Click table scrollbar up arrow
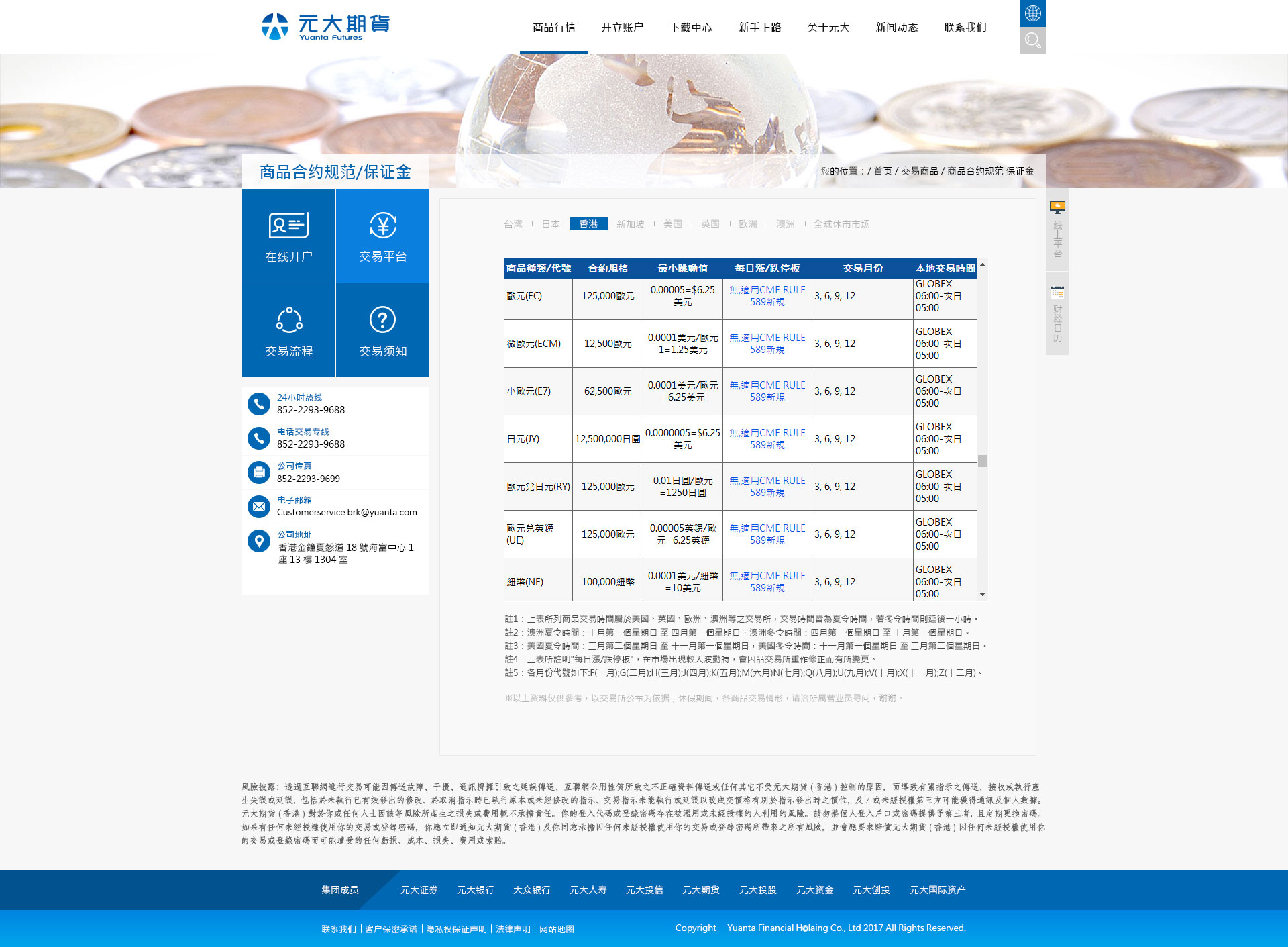The height and width of the screenshot is (947, 1288). point(982,265)
